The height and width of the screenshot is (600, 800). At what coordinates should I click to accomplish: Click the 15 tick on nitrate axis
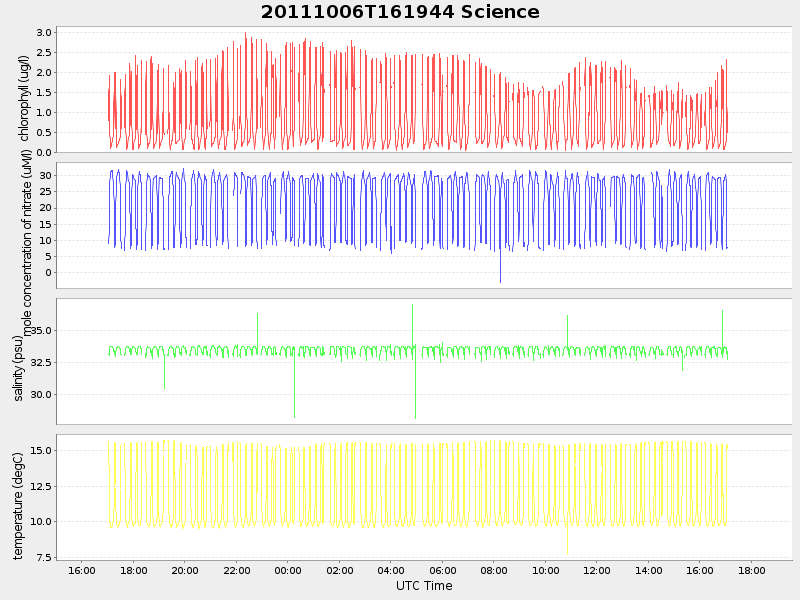click(46, 224)
